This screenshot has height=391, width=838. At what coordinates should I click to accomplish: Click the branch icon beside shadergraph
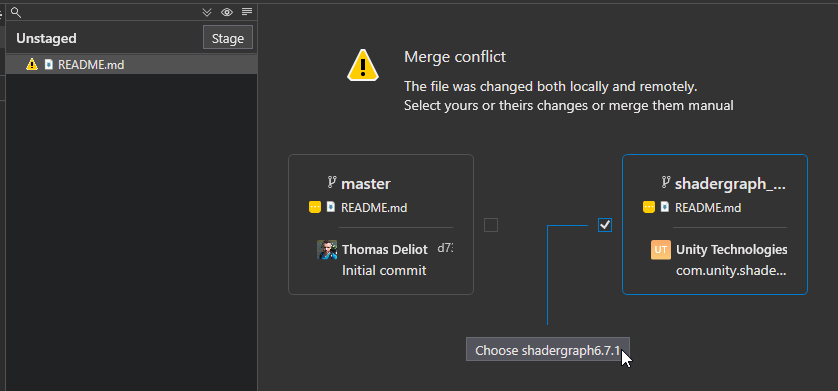[x=666, y=183]
